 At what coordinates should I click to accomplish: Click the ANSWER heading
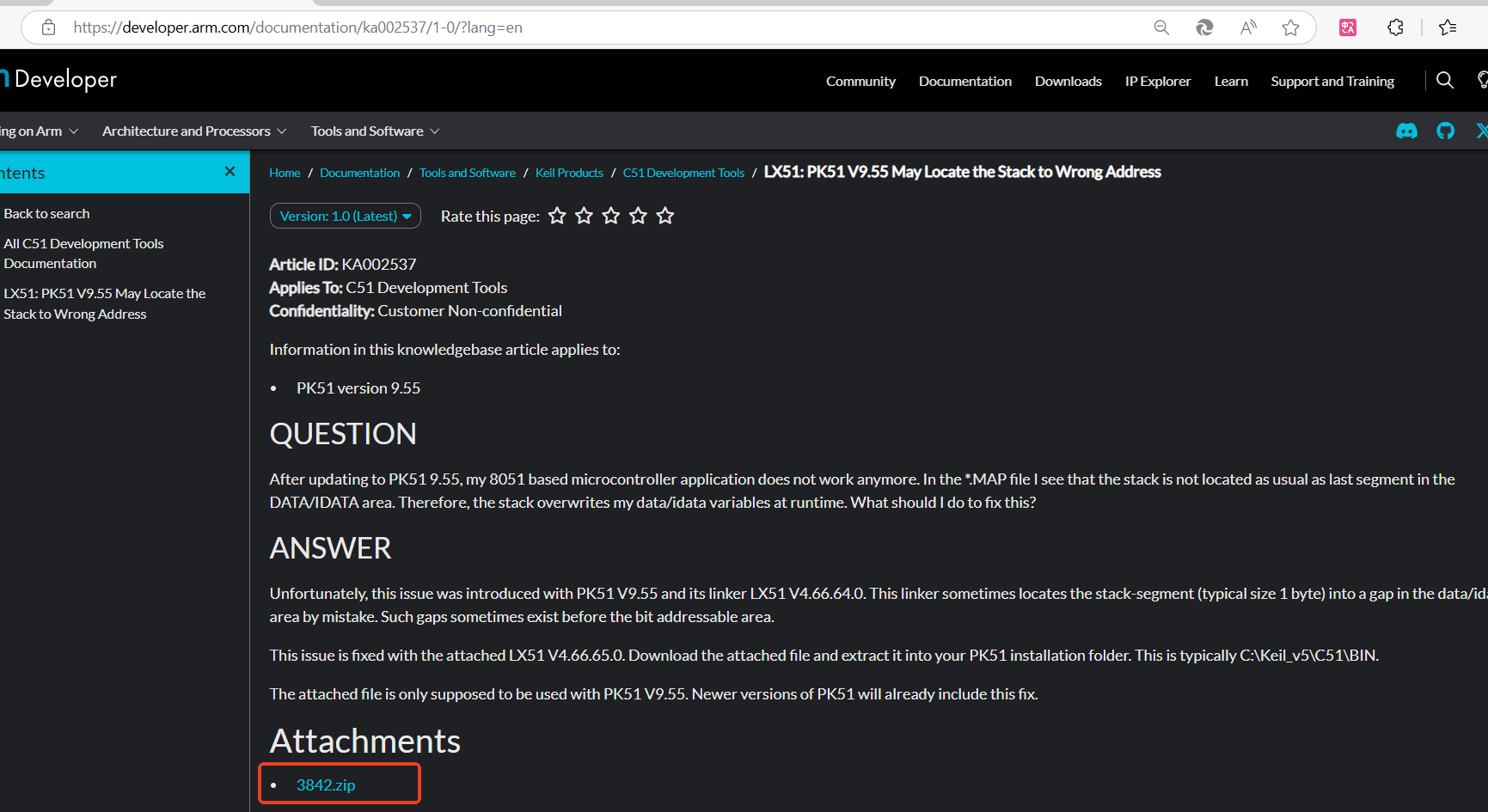(331, 548)
